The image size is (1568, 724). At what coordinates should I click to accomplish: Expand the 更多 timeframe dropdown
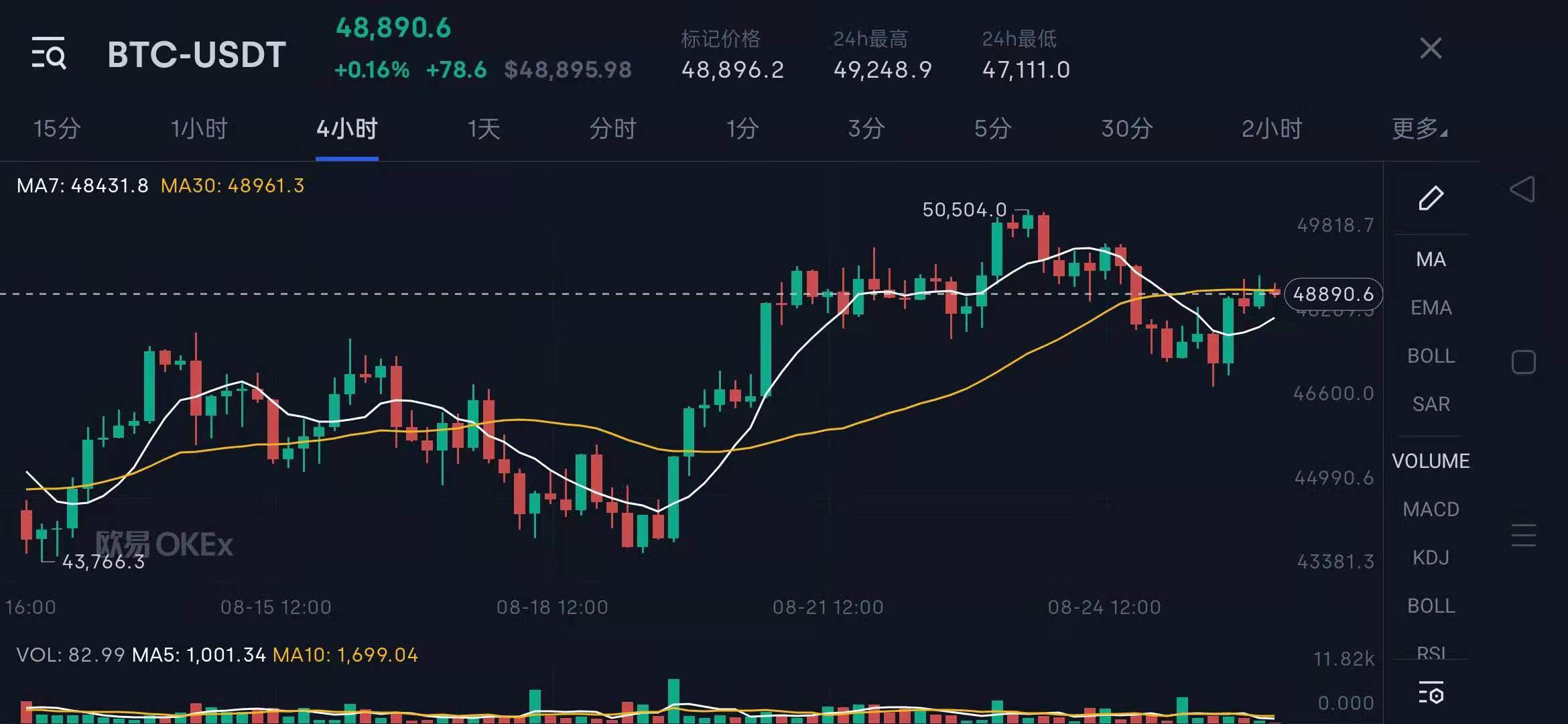(x=1419, y=128)
